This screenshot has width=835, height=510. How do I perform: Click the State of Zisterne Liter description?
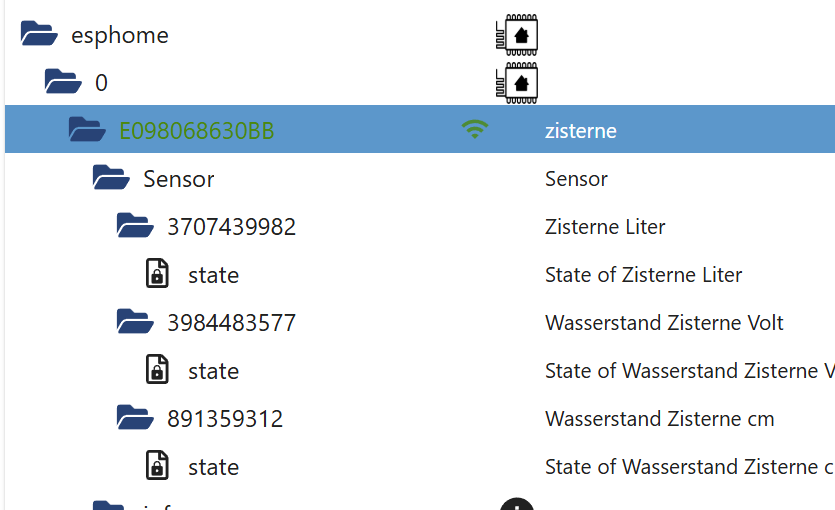point(643,275)
